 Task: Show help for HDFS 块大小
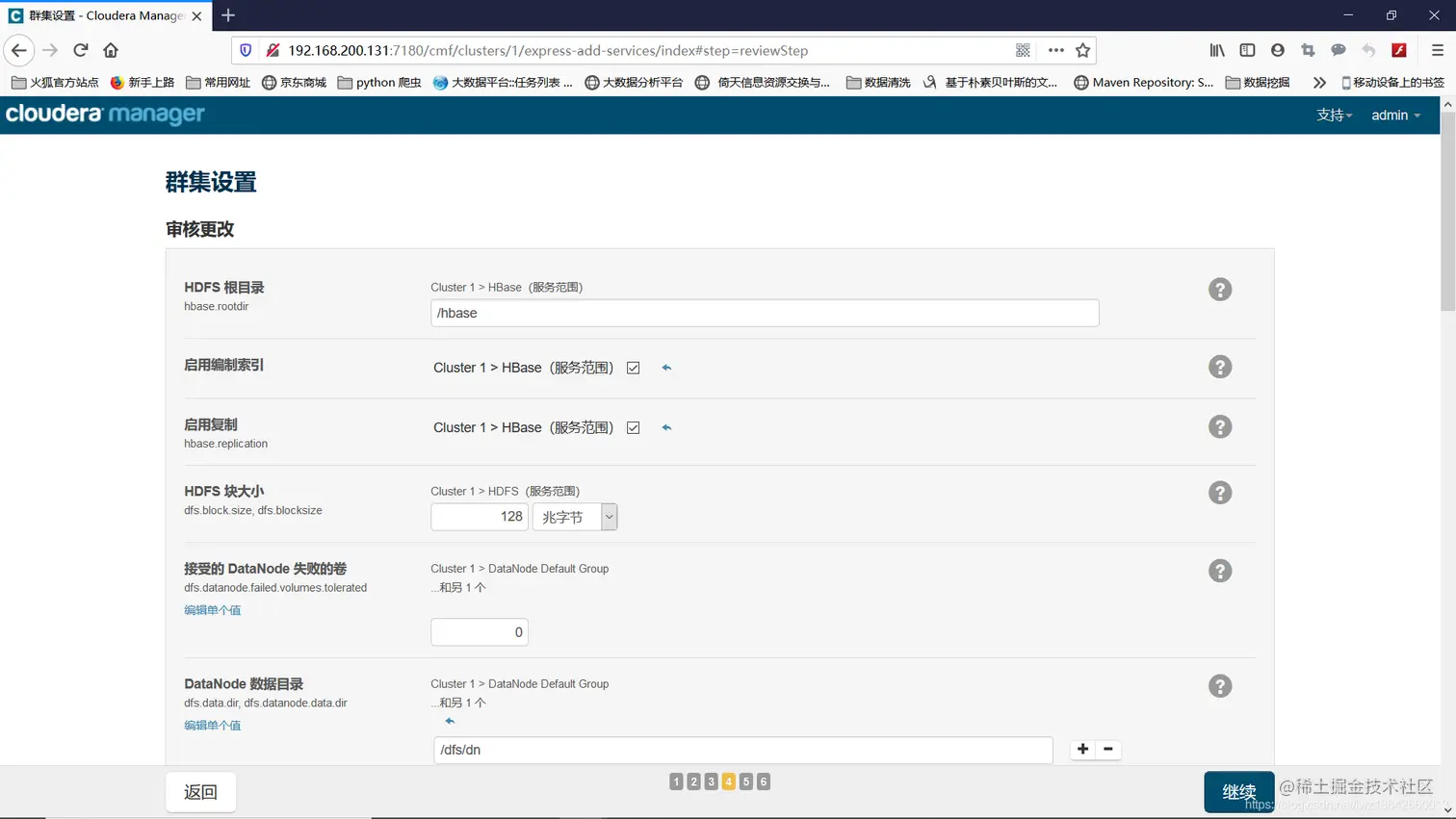(1220, 493)
